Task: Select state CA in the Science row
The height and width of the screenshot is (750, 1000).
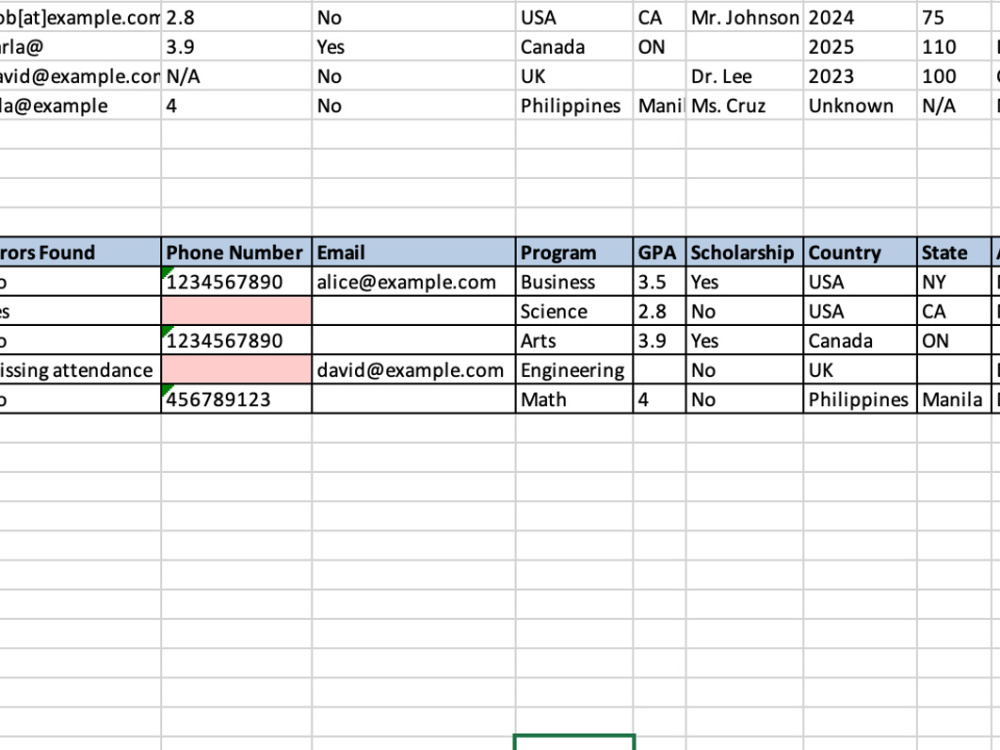Action: pyautogui.click(x=954, y=311)
